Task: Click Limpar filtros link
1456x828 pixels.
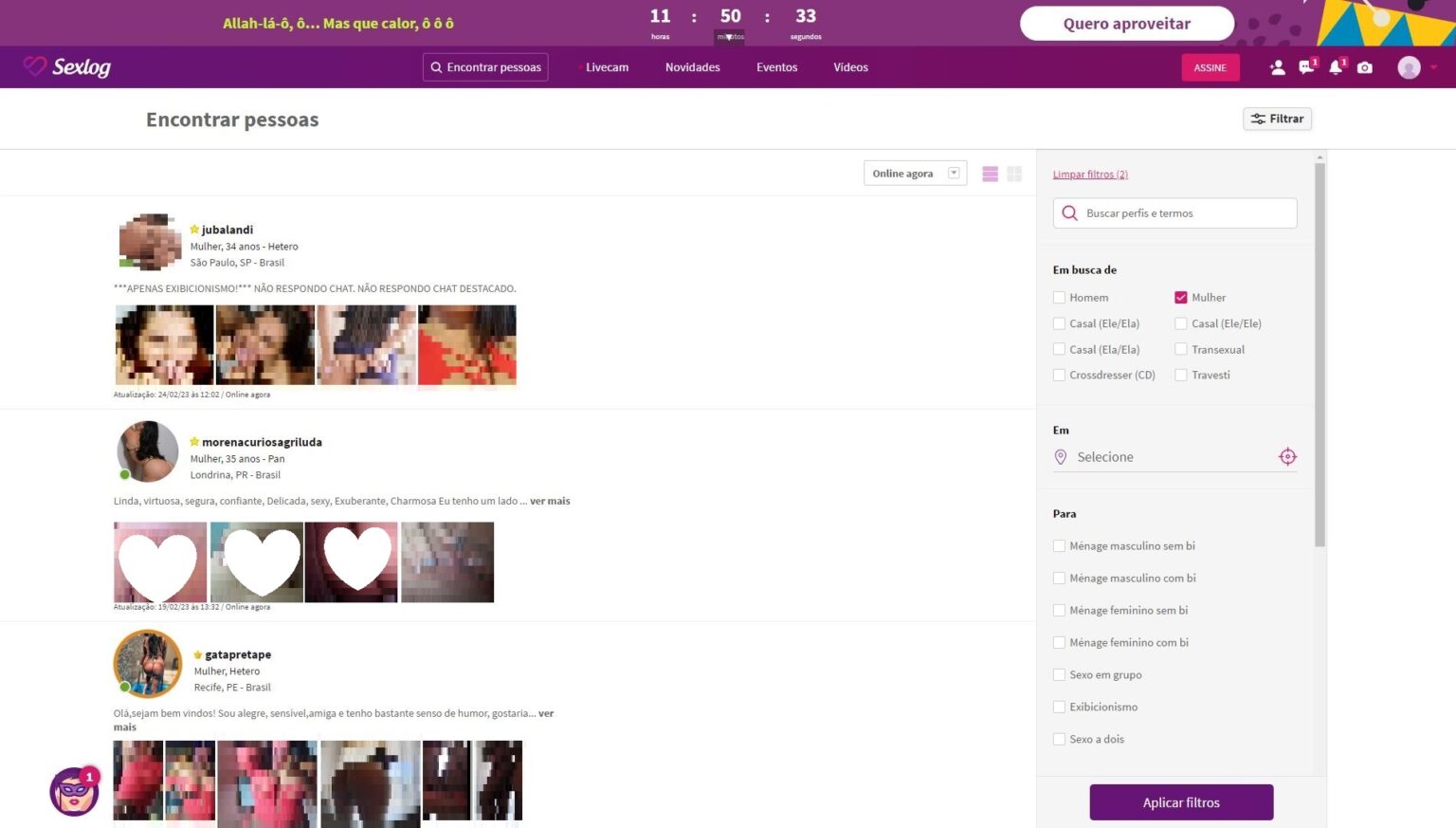Action: coord(1090,175)
